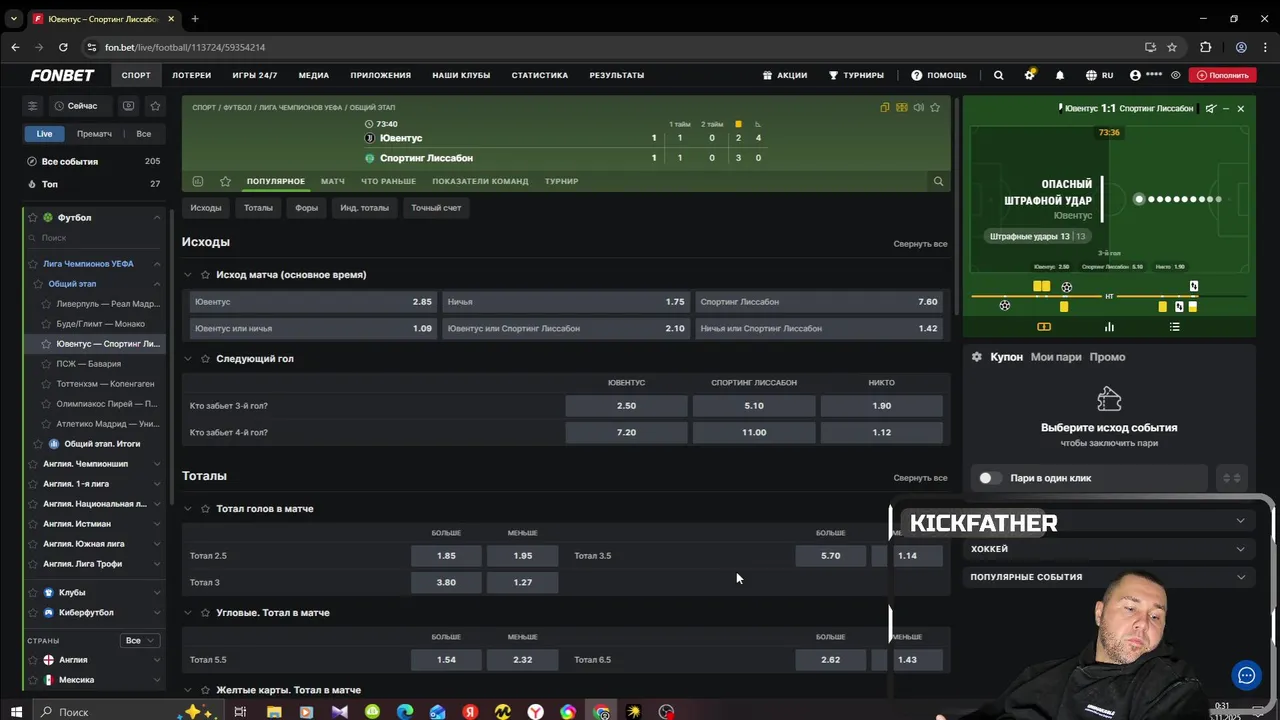Click the sidebar Поиск search field
Image resolution: width=1280 pixels, height=720 pixels.
(95, 238)
